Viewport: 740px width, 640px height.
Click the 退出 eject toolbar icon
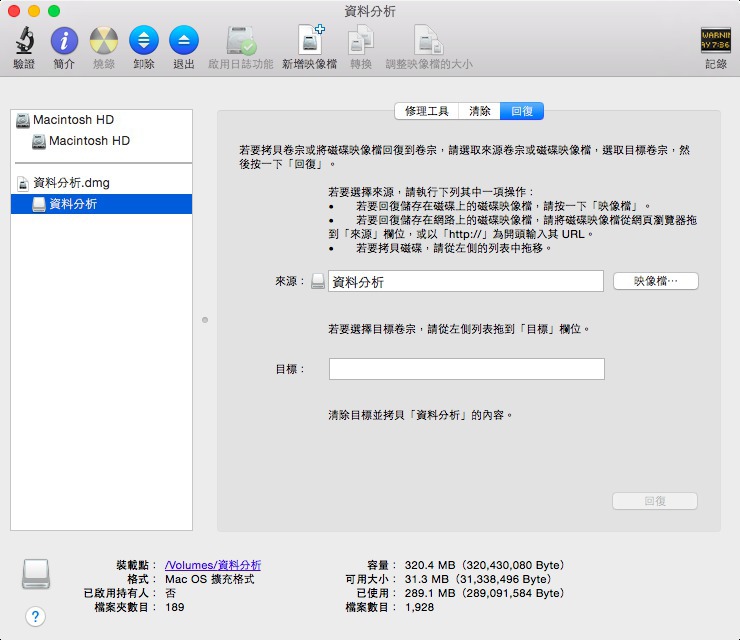click(184, 40)
